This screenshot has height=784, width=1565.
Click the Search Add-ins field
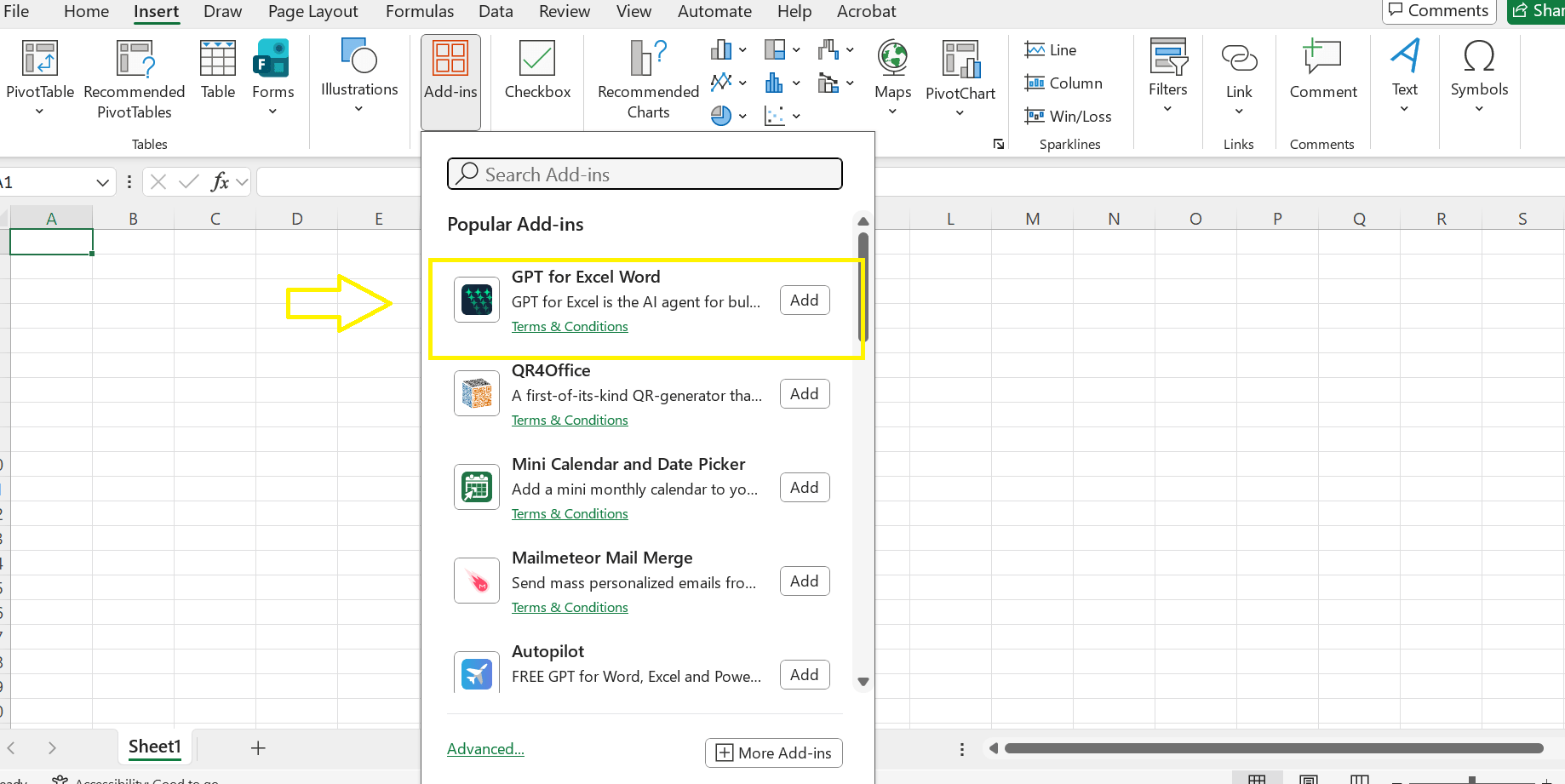pyautogui.click(x=645, y=174)
